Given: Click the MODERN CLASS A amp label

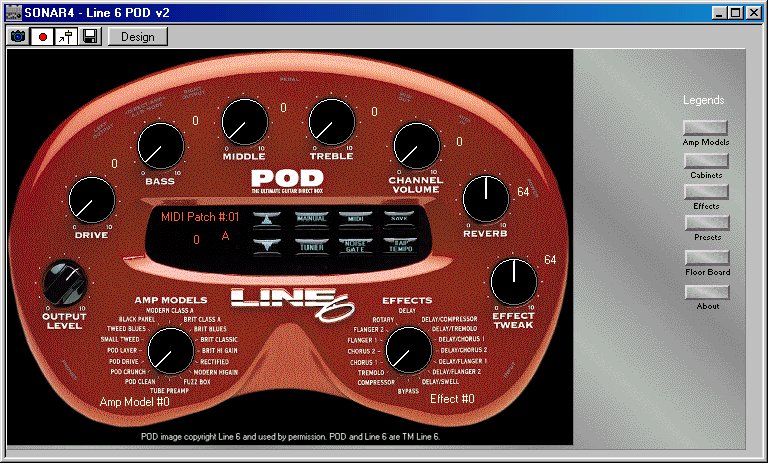Looking at the screenshot, I should pos(169,310).
